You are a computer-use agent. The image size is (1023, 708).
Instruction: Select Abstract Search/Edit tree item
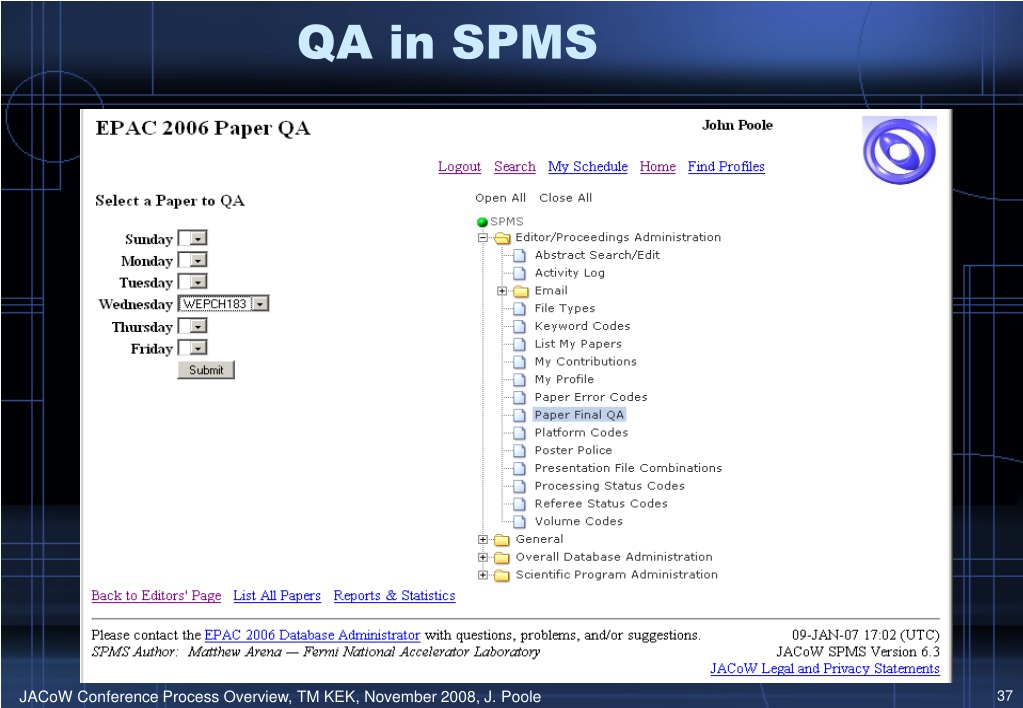coord(597,255)
